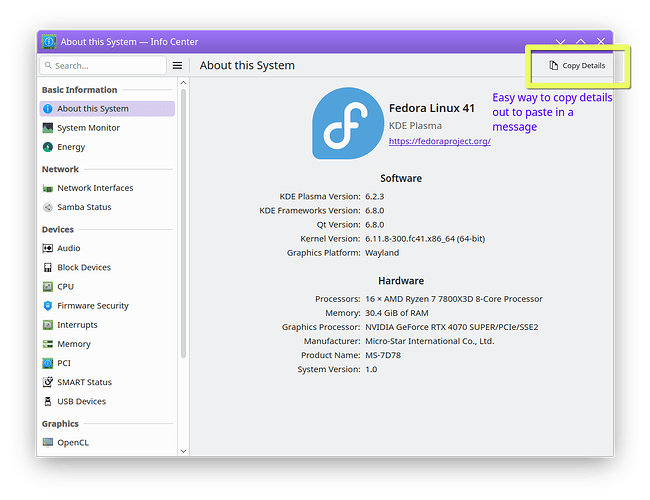The width and height of the screenshot is (650, 500).
Task: Click the Firmware Security shield icon
Action: (x=48, y=306)
